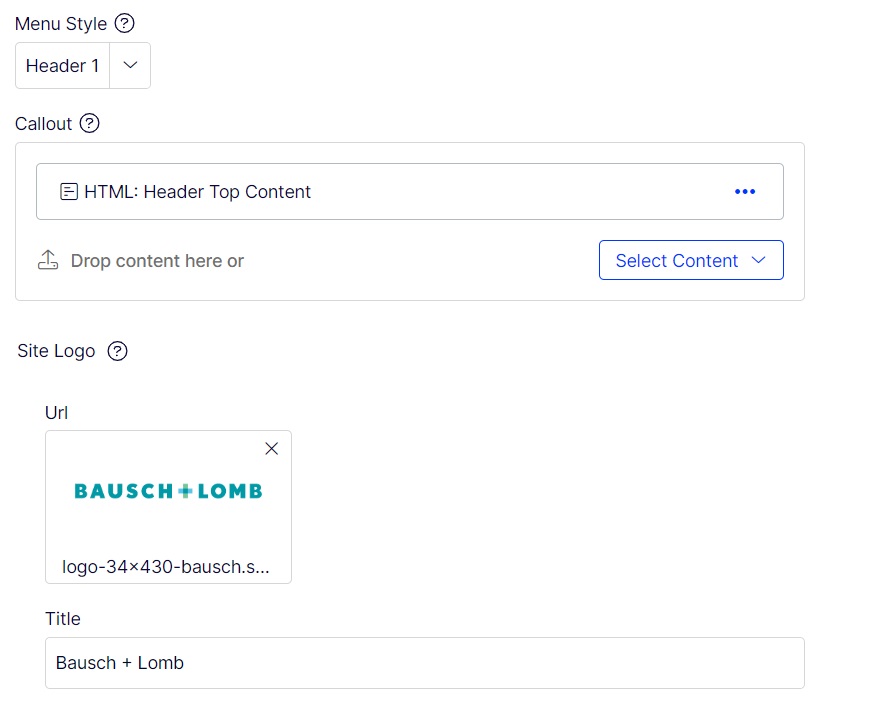Select the Header 1 menu style value
This screenshot has width=872, height=706.
tap(63, 66)
